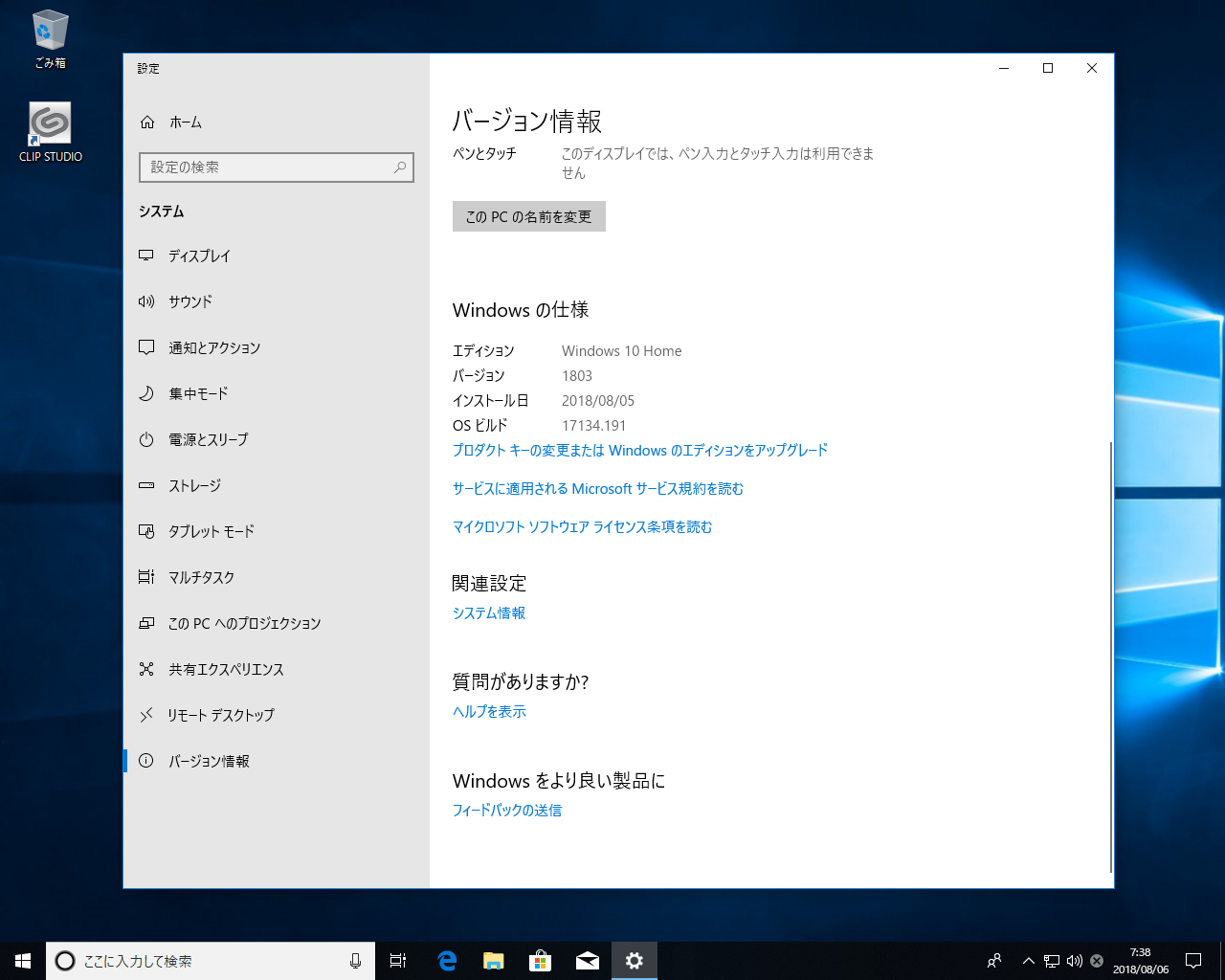Switch to Tablet mode settings
The width and height of the screenshot is (1225, 980).
coord(211,531)
